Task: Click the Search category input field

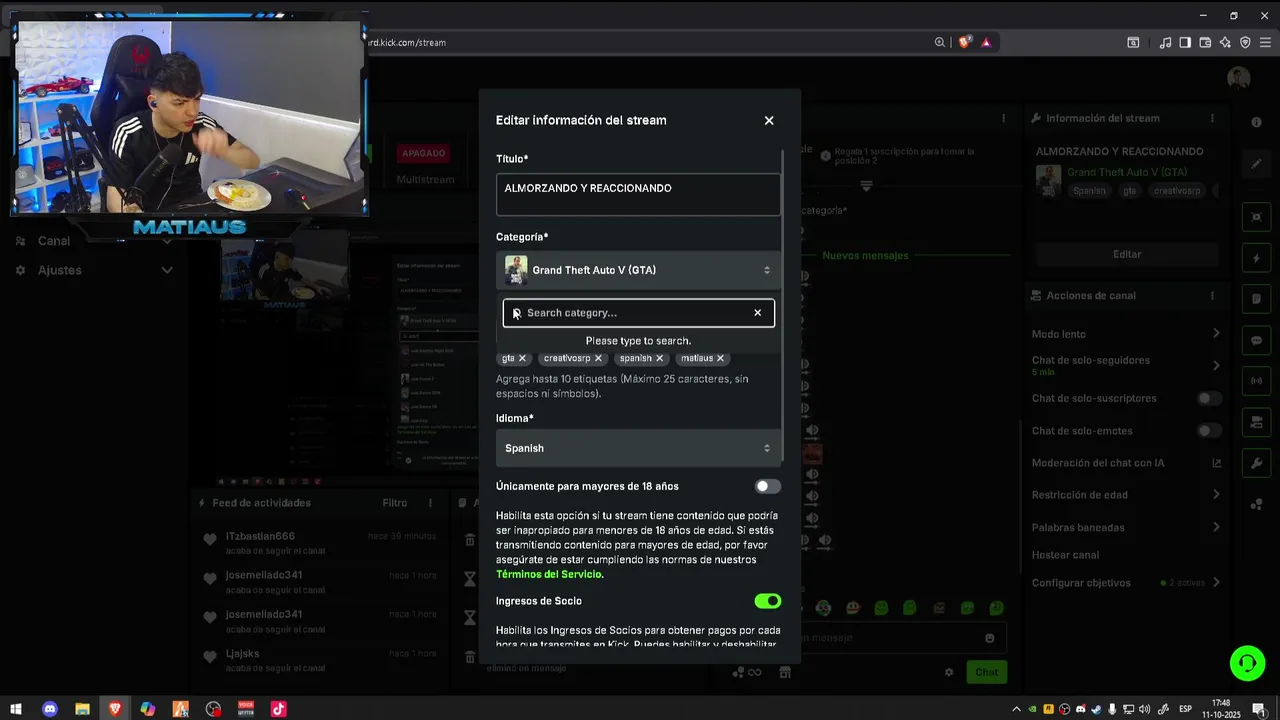Action: (x=638, y=313)
